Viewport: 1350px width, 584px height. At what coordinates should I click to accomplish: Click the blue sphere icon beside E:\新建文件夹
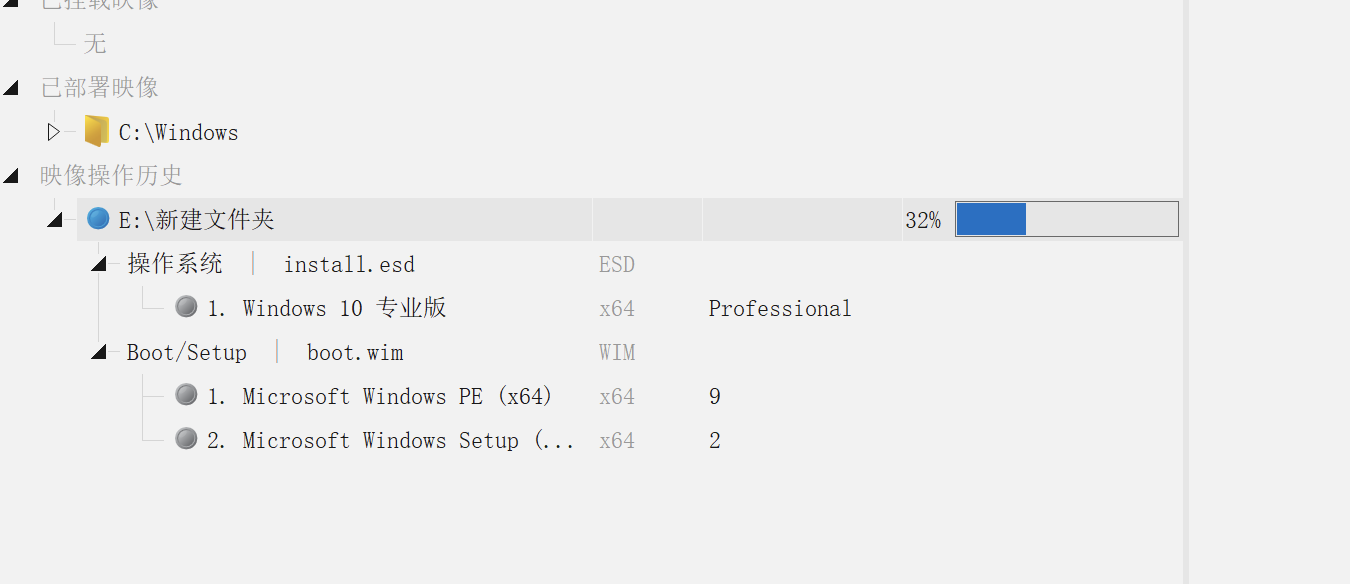98,218
